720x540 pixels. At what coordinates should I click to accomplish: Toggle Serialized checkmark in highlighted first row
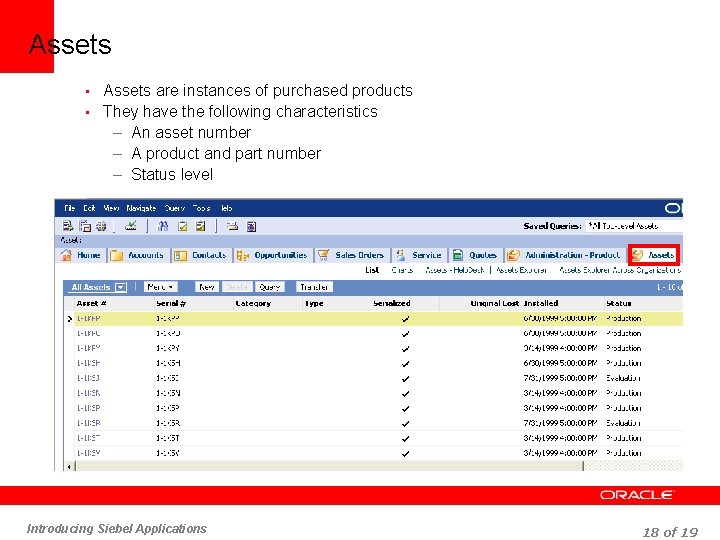pyautogui.click(x=405, y=319)
